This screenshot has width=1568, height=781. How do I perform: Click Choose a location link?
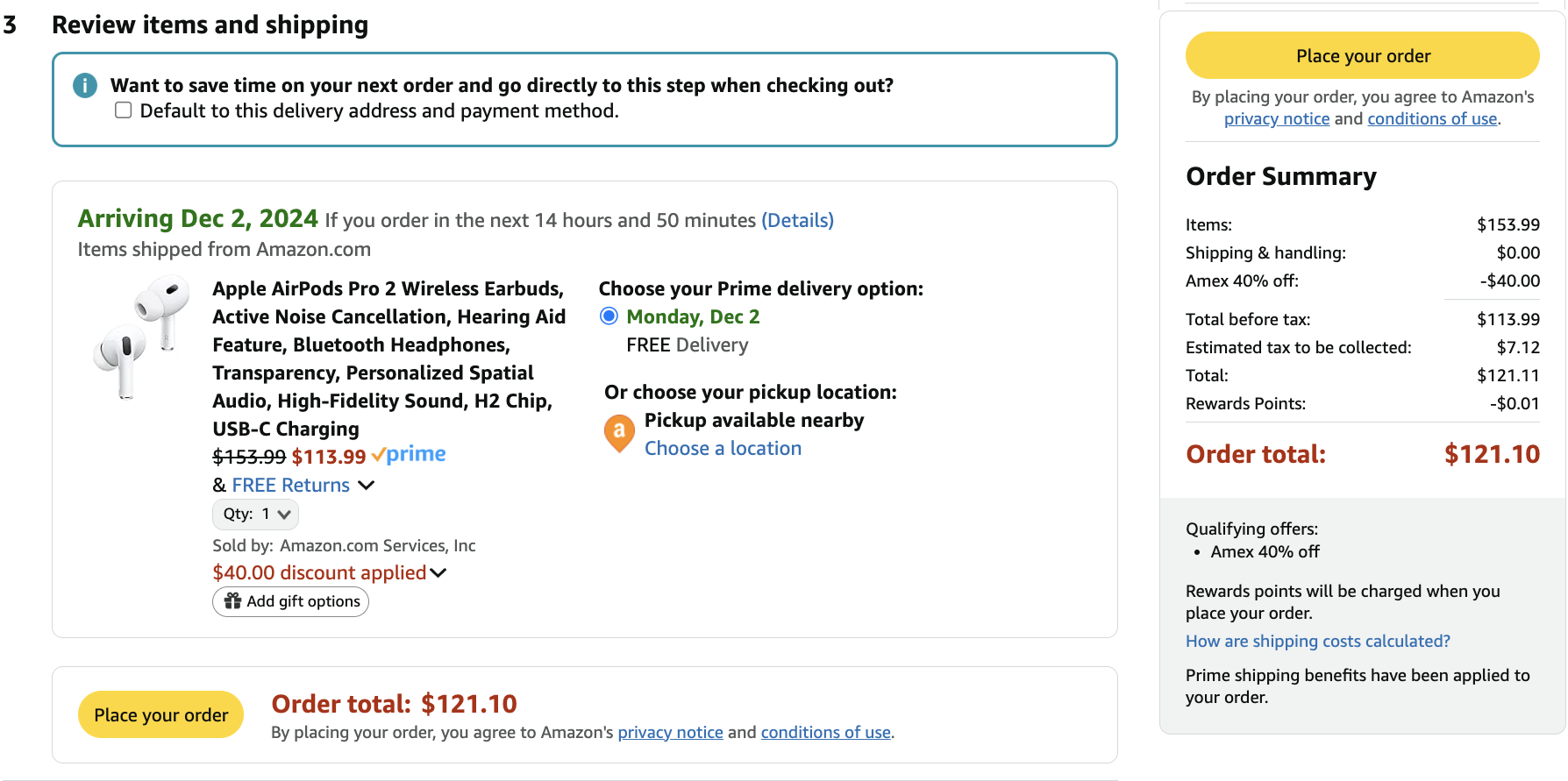point(723,449)
